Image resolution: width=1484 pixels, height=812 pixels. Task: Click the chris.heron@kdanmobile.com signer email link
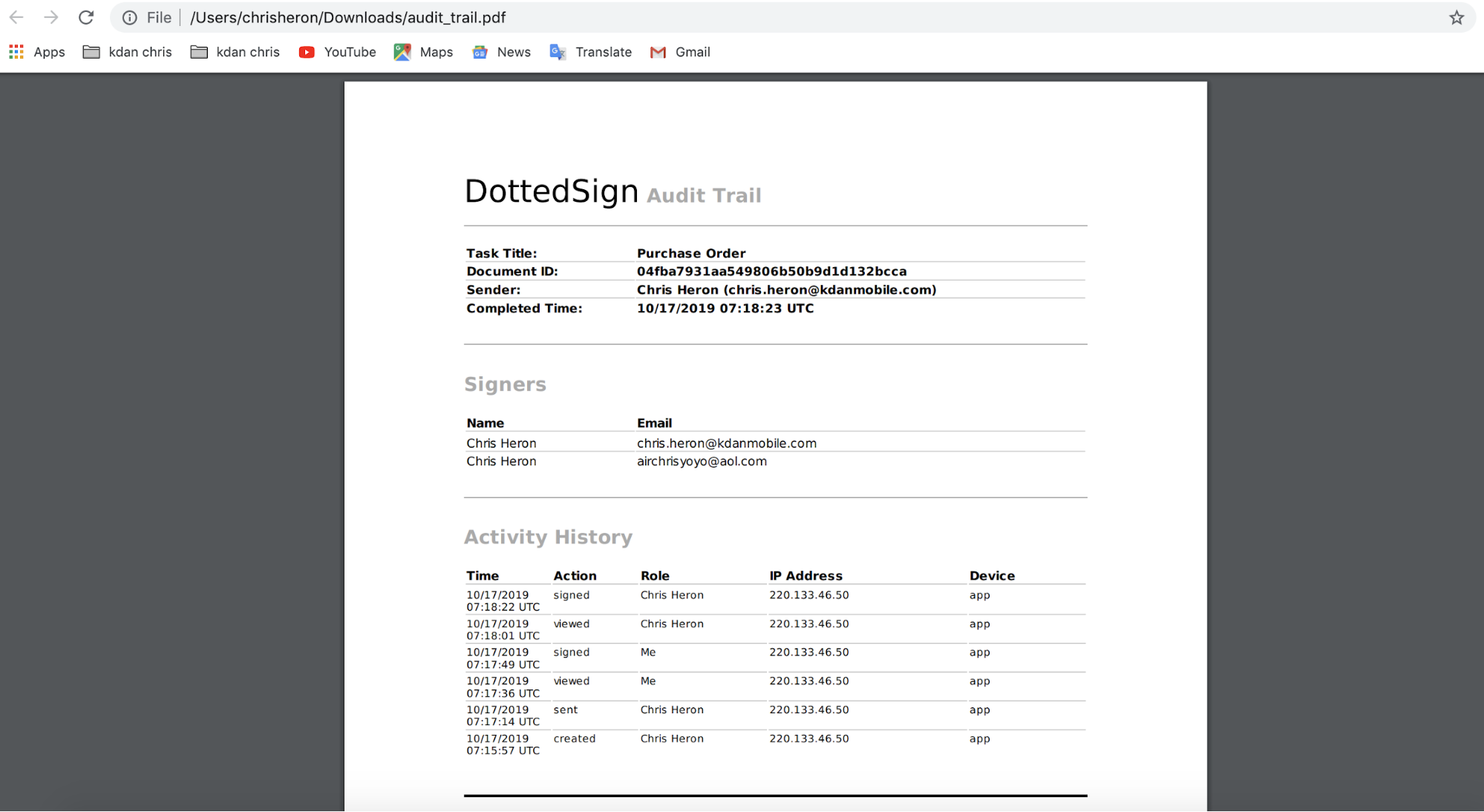(x=726, y=442)
